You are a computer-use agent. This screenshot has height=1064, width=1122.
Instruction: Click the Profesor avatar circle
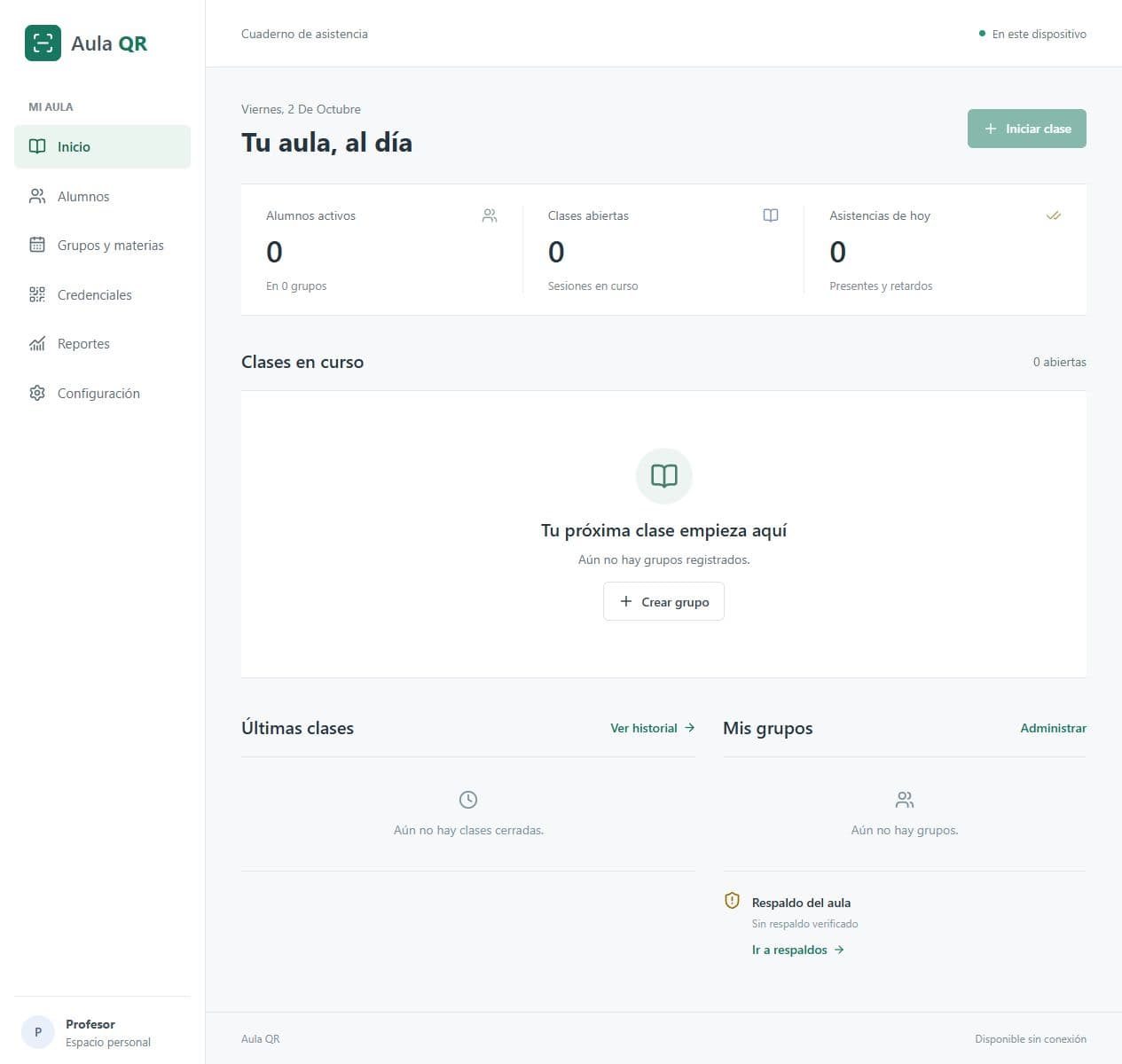[37, 1032]
